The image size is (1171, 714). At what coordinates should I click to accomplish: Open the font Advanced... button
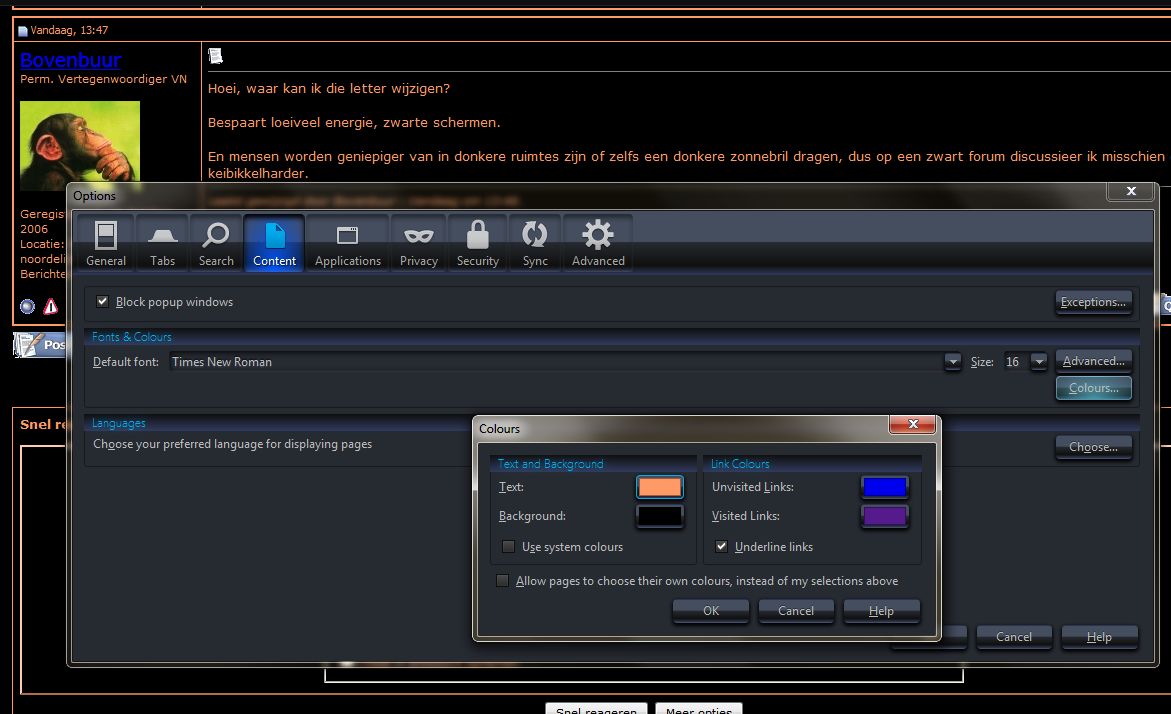click(x=1094, y=362)
